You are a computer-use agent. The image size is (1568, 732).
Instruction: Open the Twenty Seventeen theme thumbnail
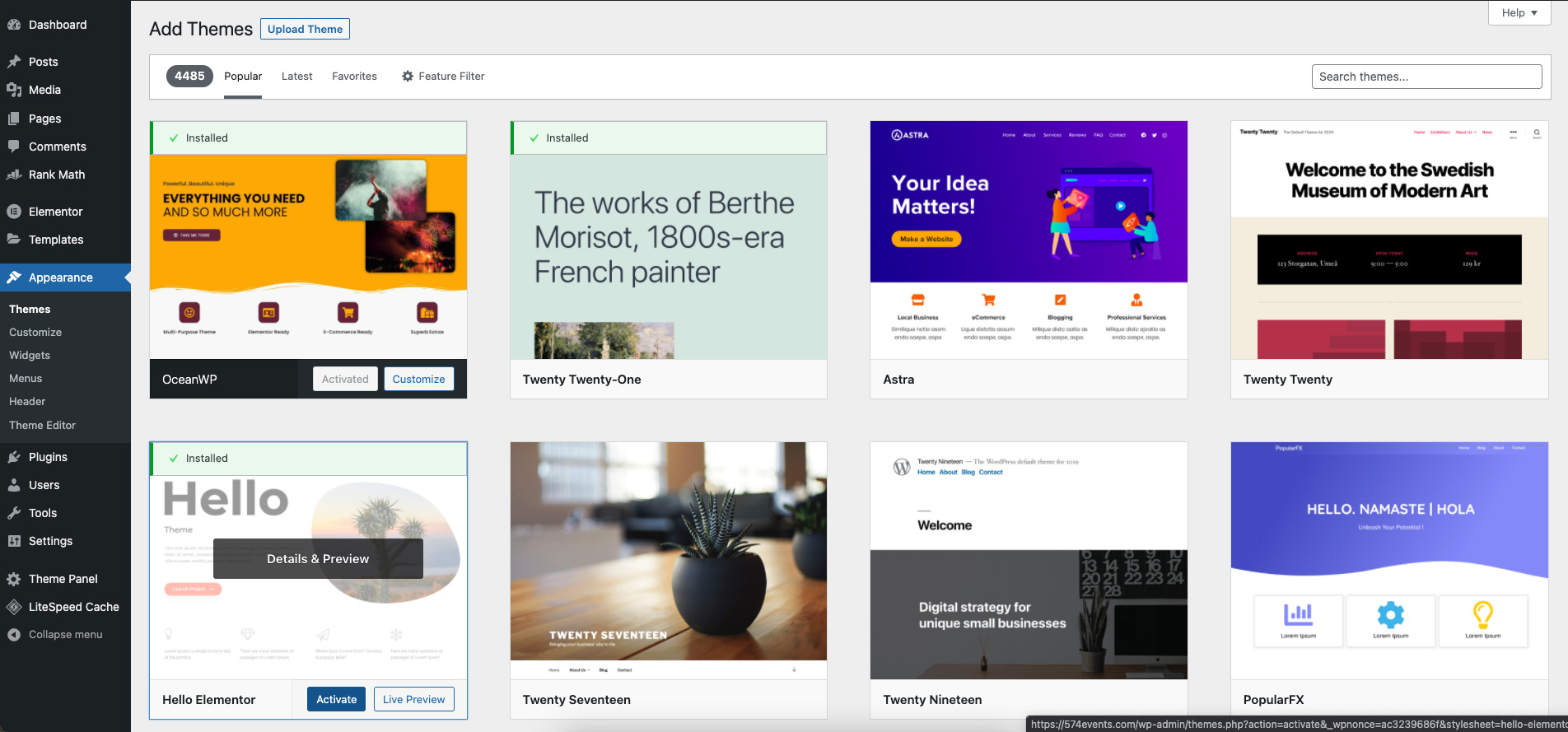pyautogui.click(x=668, y=560)
